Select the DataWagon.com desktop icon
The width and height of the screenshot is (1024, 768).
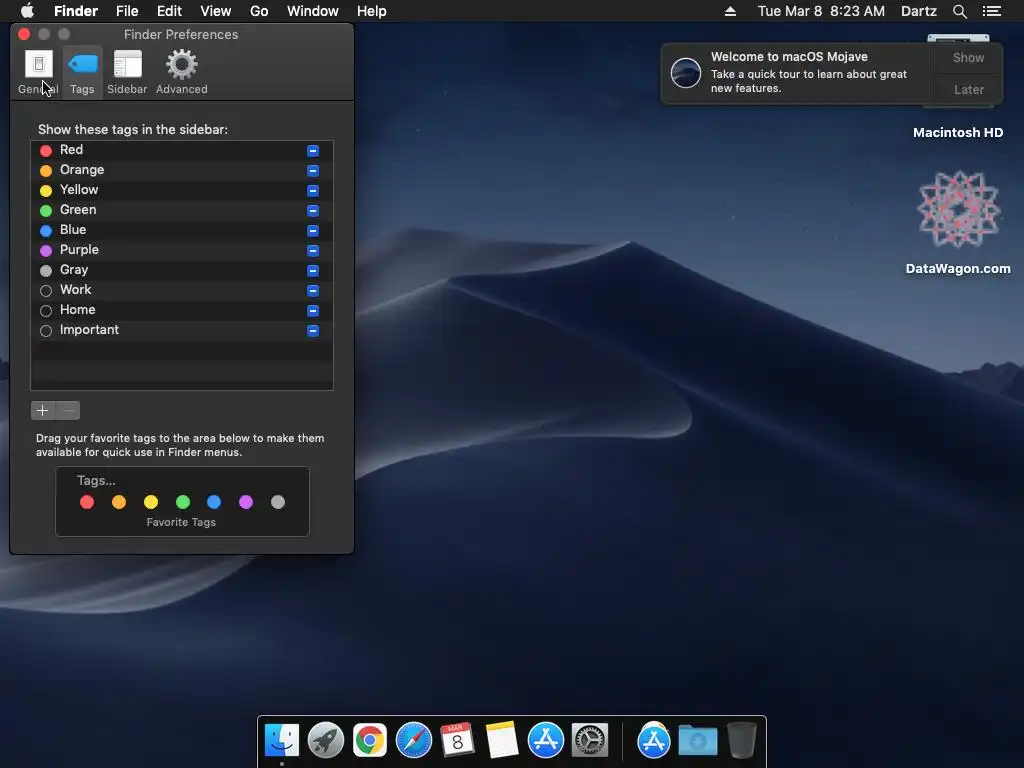point(958,209)
